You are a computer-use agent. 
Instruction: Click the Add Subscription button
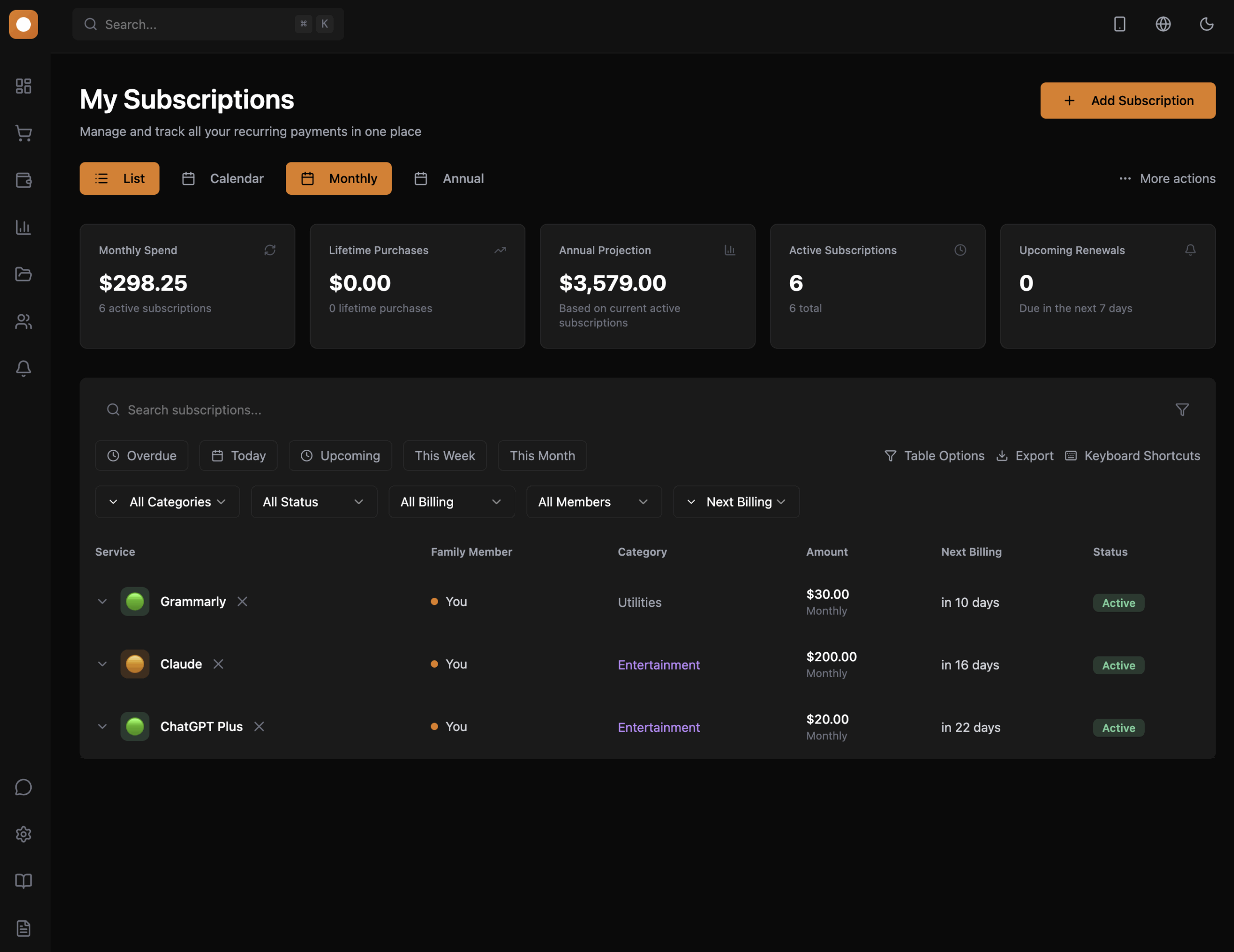pos(1127,101)
